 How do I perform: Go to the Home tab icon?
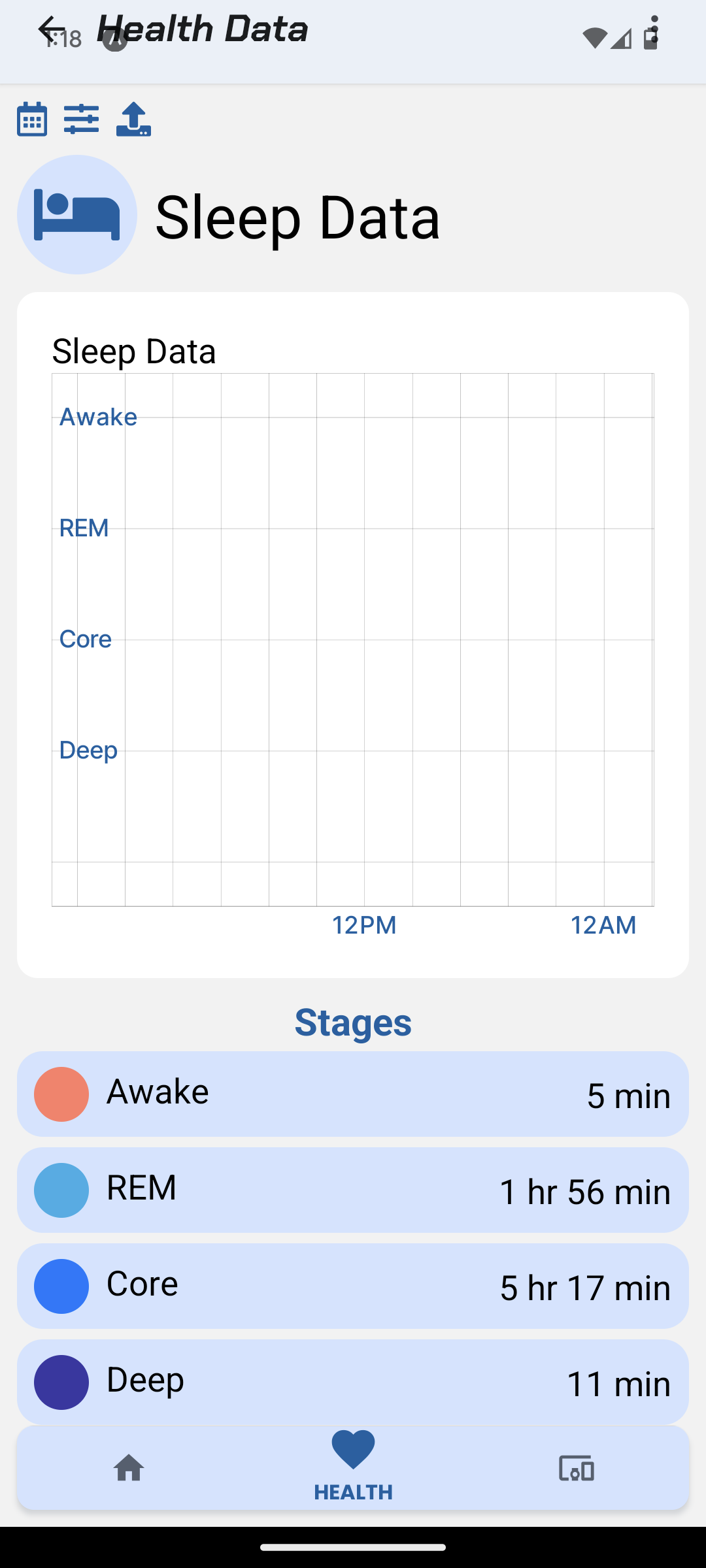point(129,1468)
